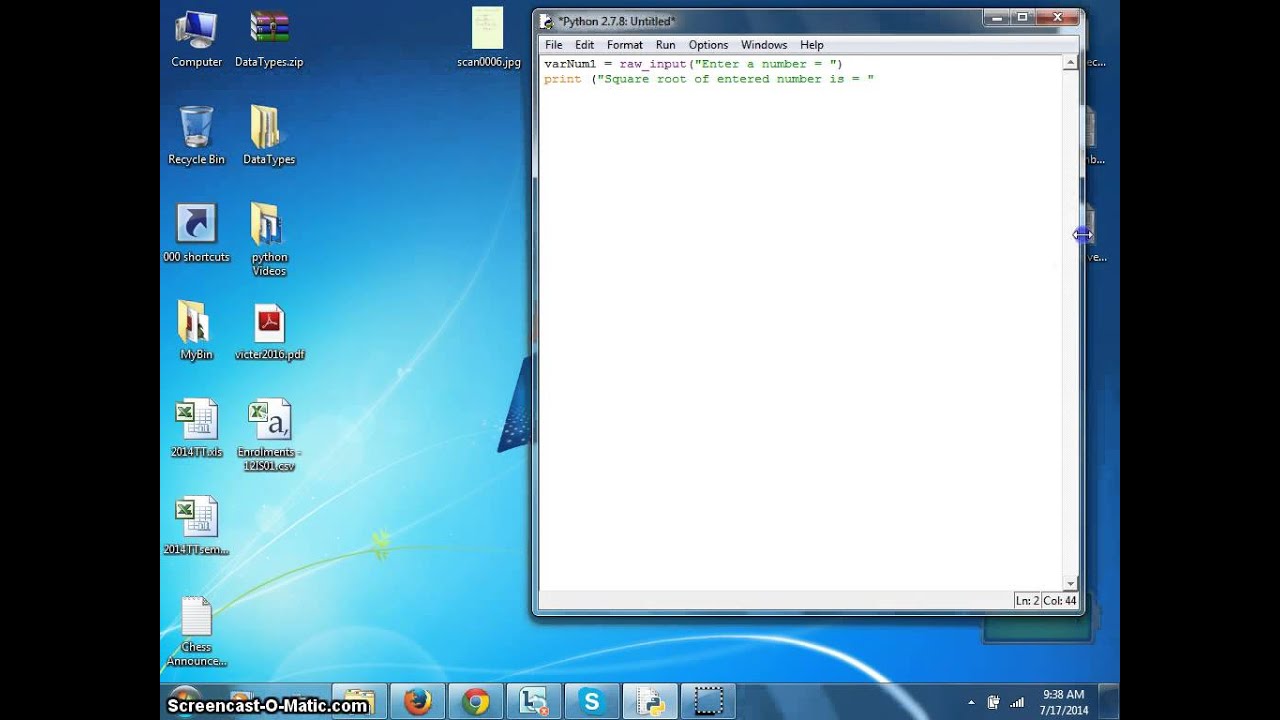Open the Help menu

coord(811,45)
